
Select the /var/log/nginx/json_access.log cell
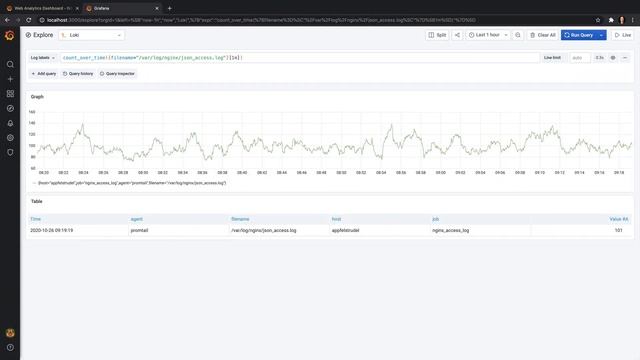tap(280, 231)
